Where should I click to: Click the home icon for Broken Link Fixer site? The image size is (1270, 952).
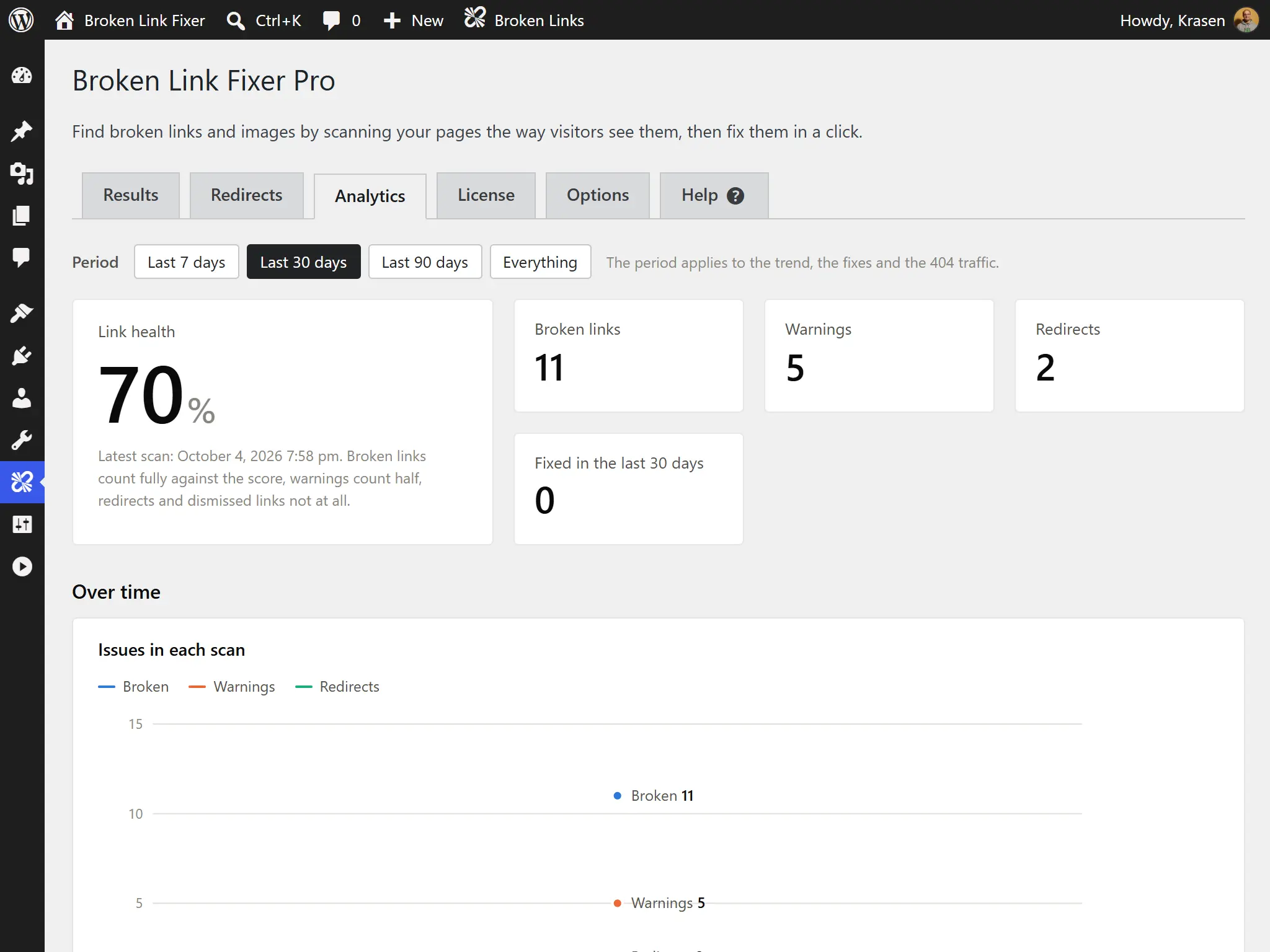[x=64, y=20]
